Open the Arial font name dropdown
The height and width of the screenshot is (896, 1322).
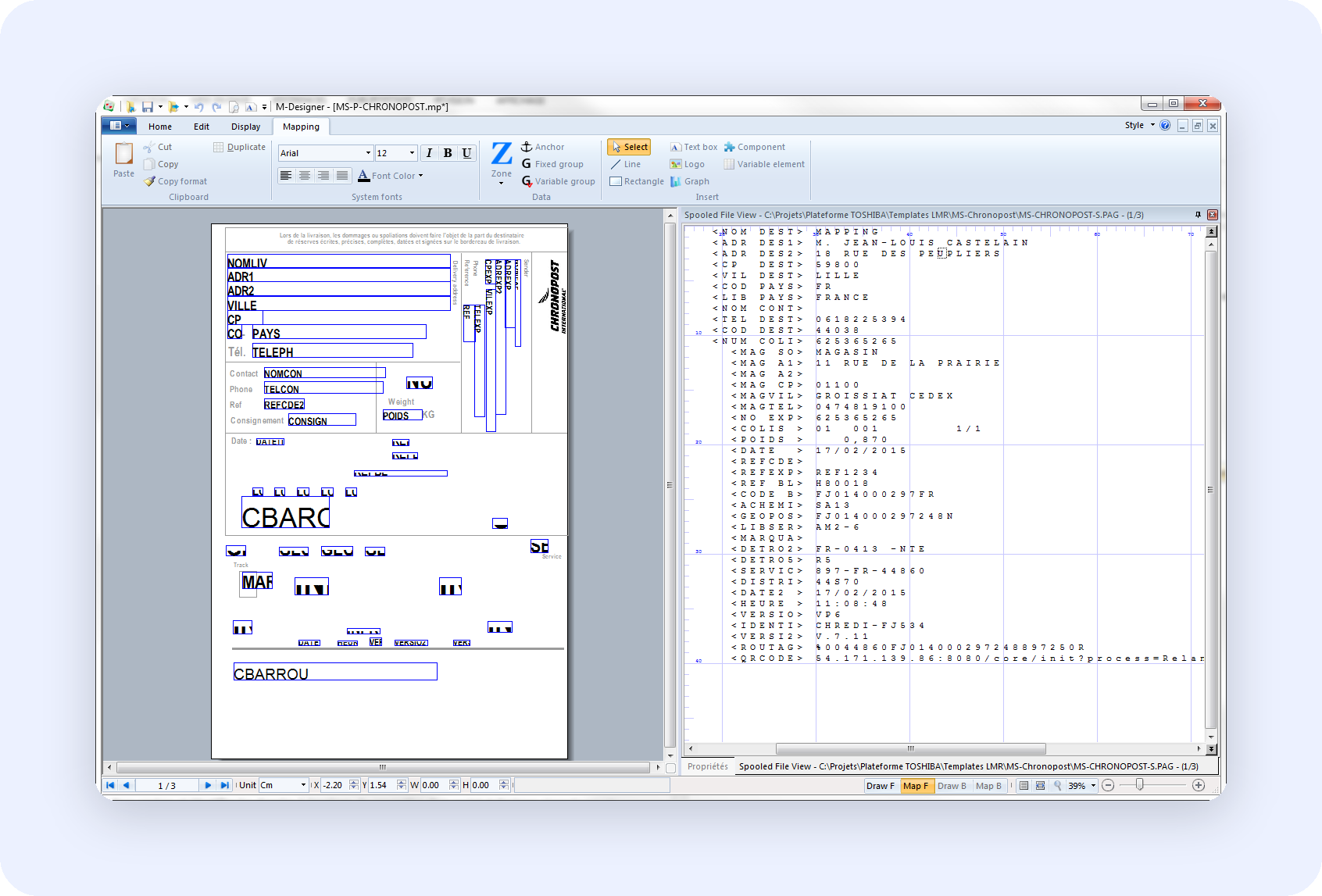368,153
